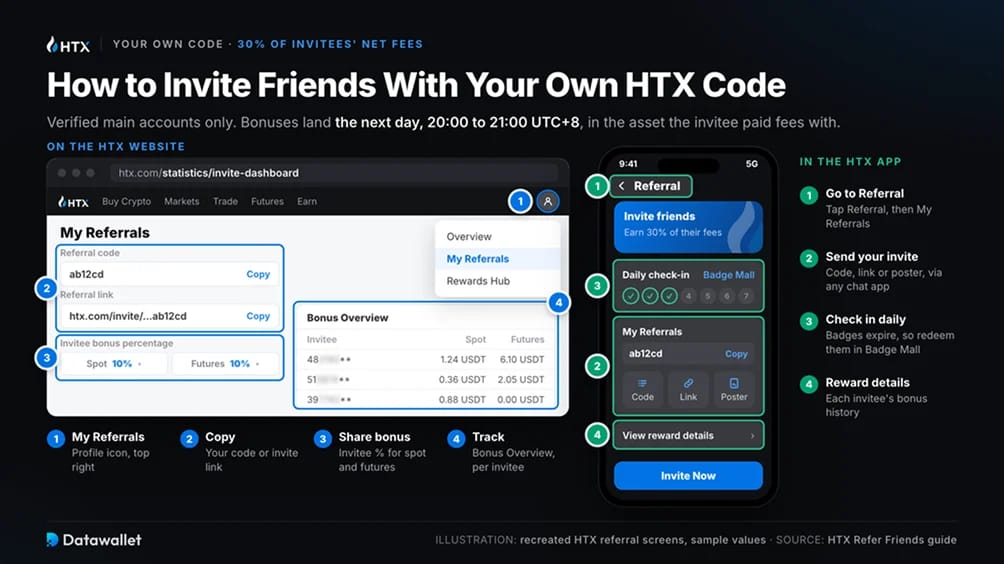Copy the referral code ab12cd on website
This screenshot has width=1004, height=564.
click(258, 274)
